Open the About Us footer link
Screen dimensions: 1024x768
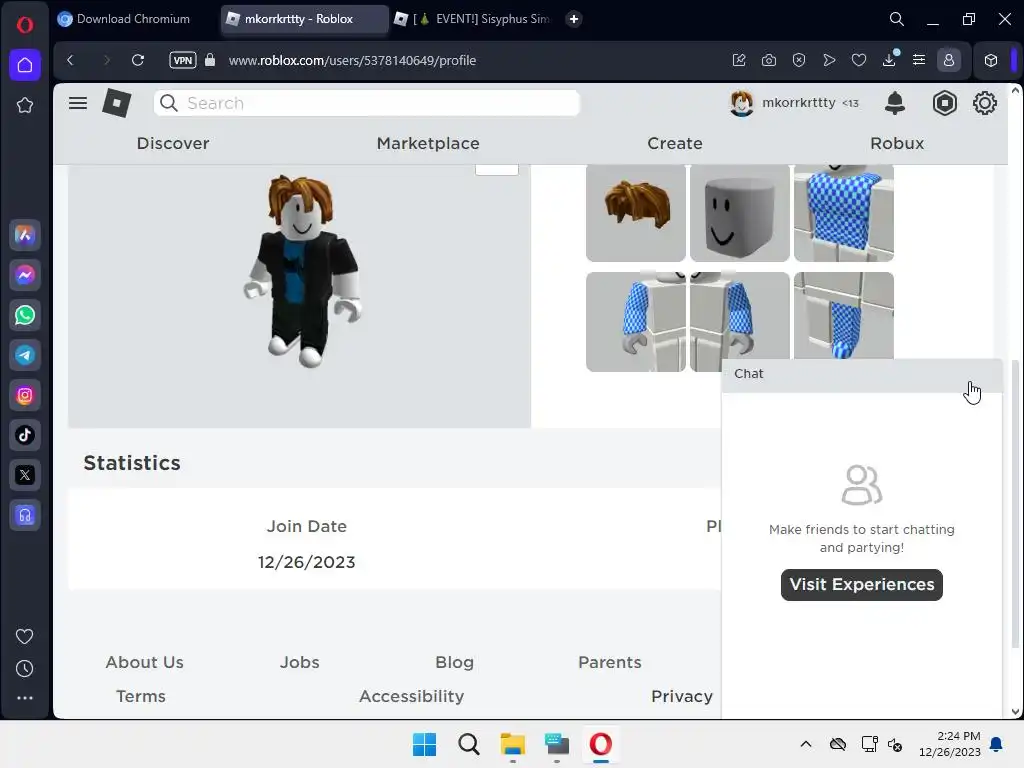click(x=144, y=662)
